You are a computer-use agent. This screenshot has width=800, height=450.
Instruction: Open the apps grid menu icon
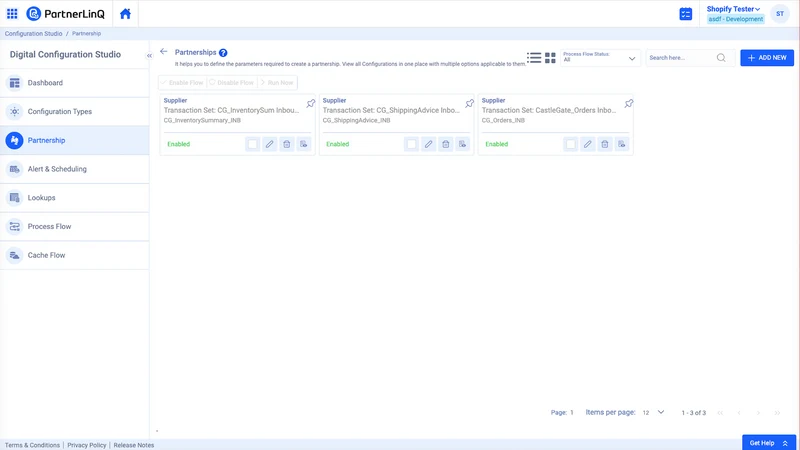(12, 14)
